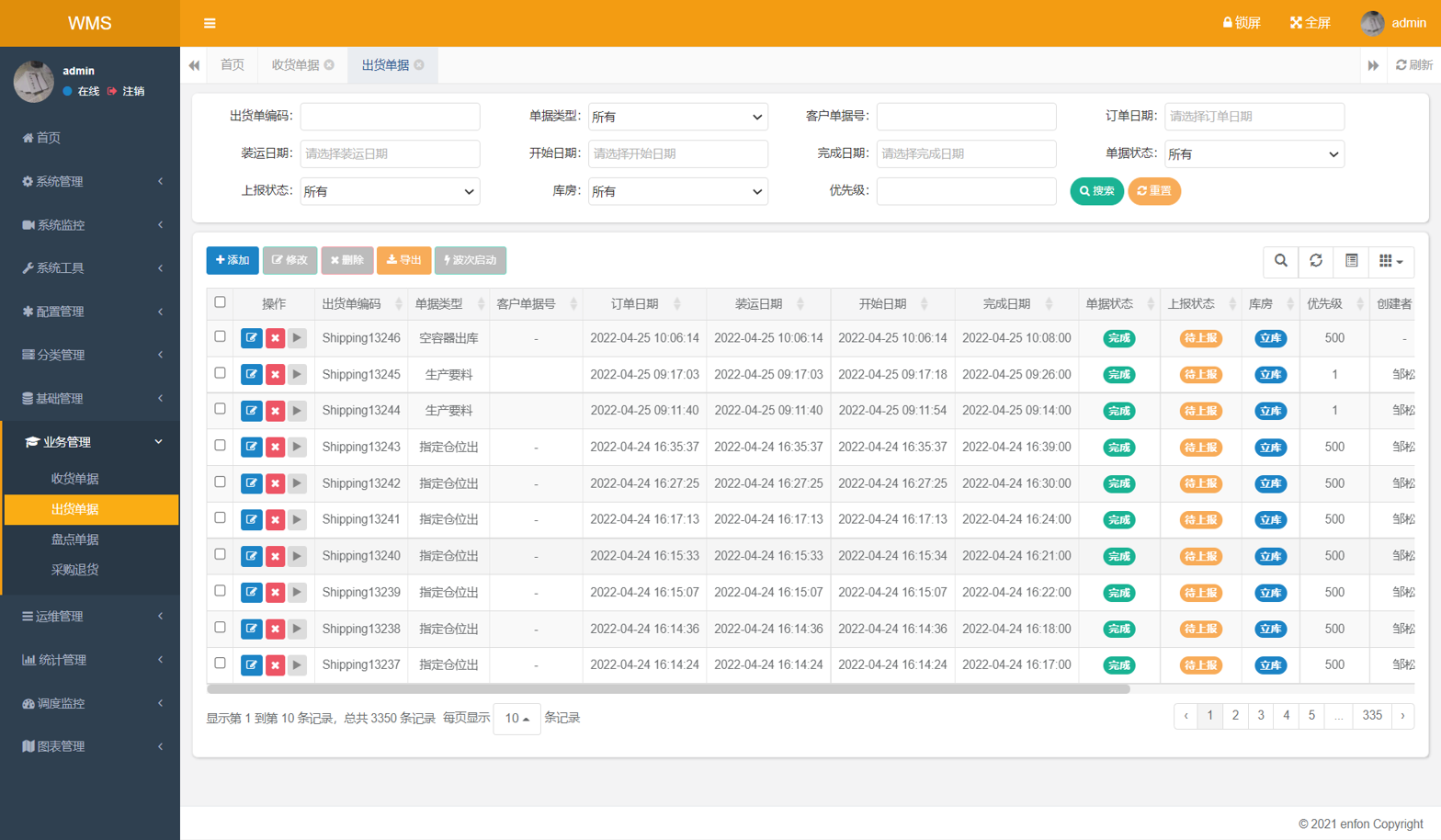This screenshot has height=840, width=1441.
Task: Open the 单据类型 dropdown
Action: (x=677, y=117)
